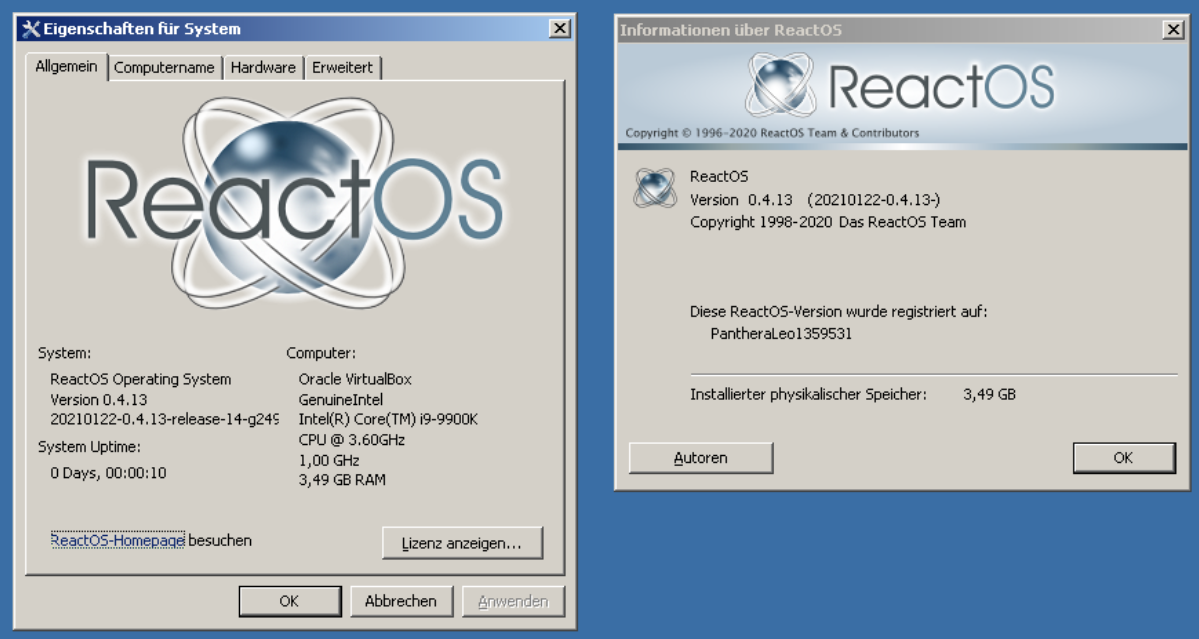This screenshot has width=1199, height=639.
Task: Click the 'CPU @ 3.60GHz' text
Action: tap(352, 440)
